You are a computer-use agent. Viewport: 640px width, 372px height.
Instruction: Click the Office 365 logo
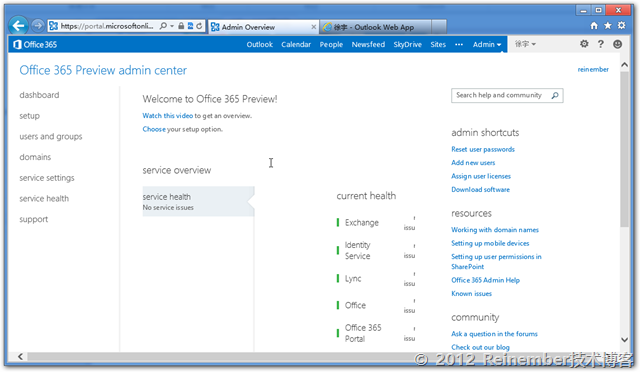(35, 45)
